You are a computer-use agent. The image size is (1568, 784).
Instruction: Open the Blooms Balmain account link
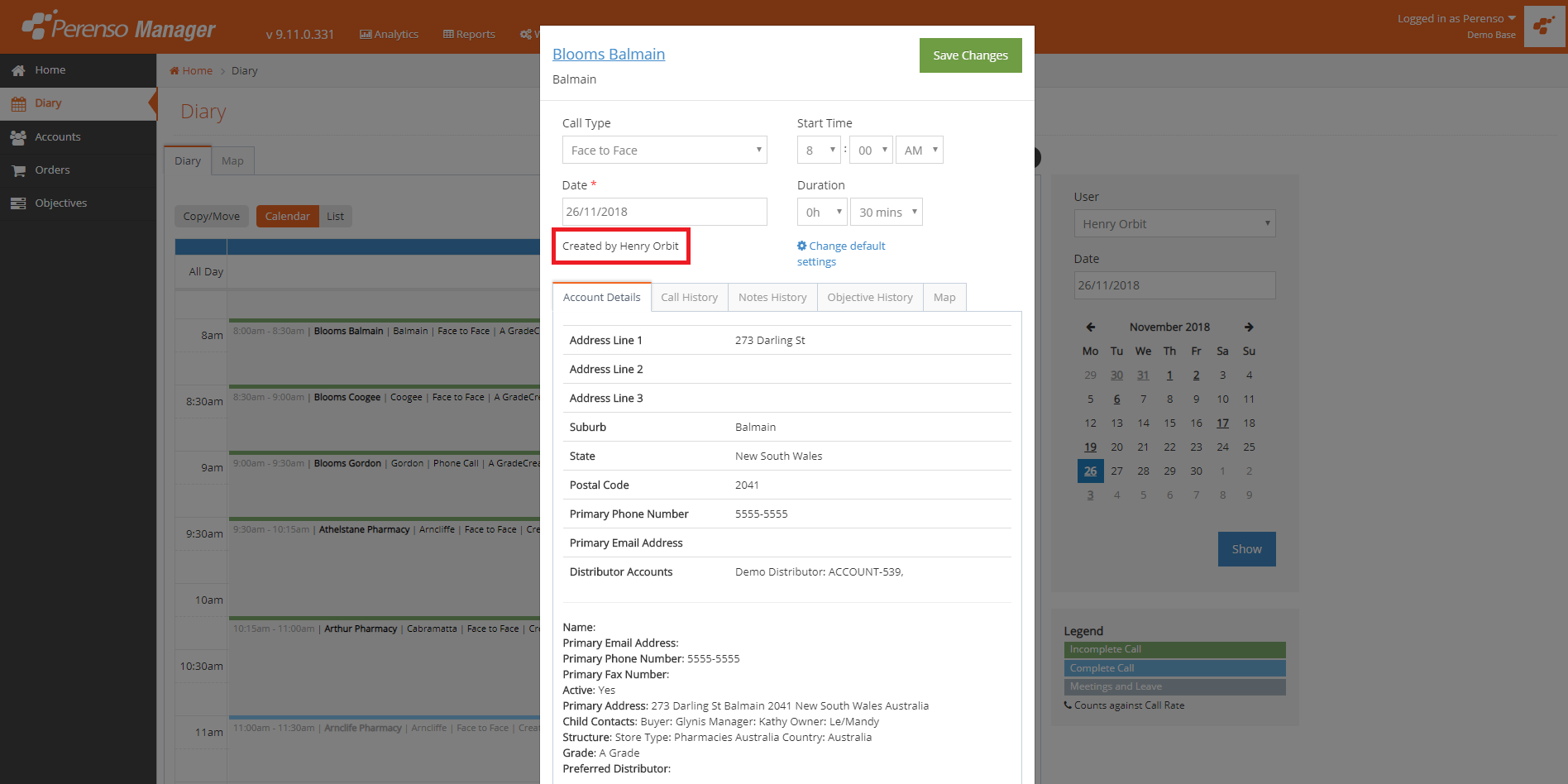pyautogui.click(x=609, y=55)
